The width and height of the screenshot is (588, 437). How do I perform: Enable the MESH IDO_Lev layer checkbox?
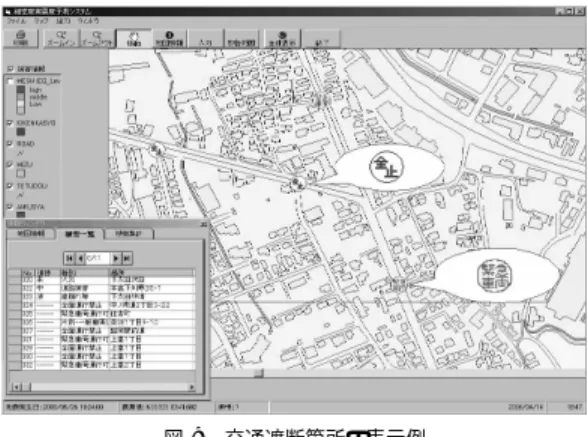coord(10,81)
